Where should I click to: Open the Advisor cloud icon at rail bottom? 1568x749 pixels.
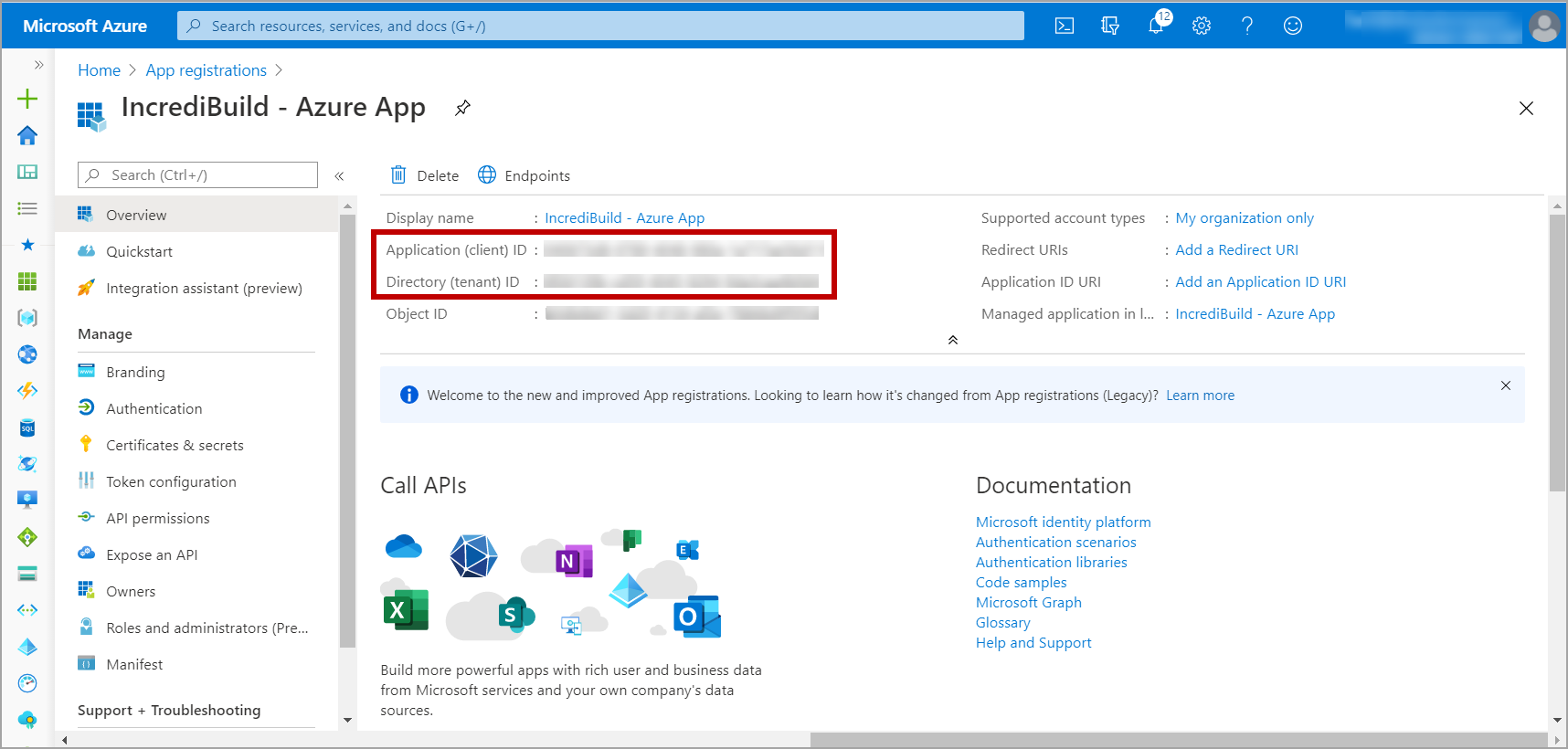[27, 720]
